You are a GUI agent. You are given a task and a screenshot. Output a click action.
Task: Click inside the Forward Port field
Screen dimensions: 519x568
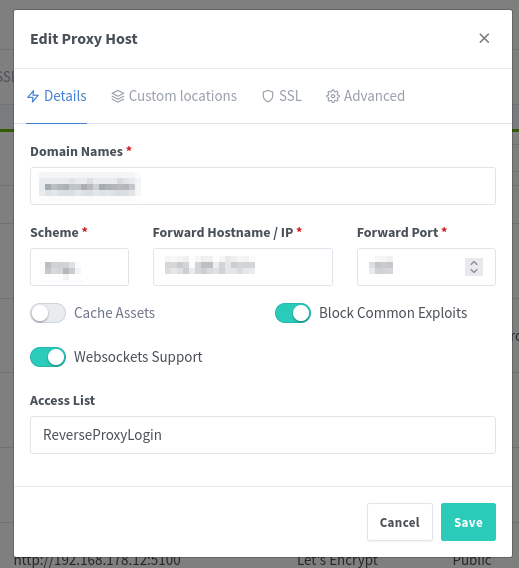(409, 267)
